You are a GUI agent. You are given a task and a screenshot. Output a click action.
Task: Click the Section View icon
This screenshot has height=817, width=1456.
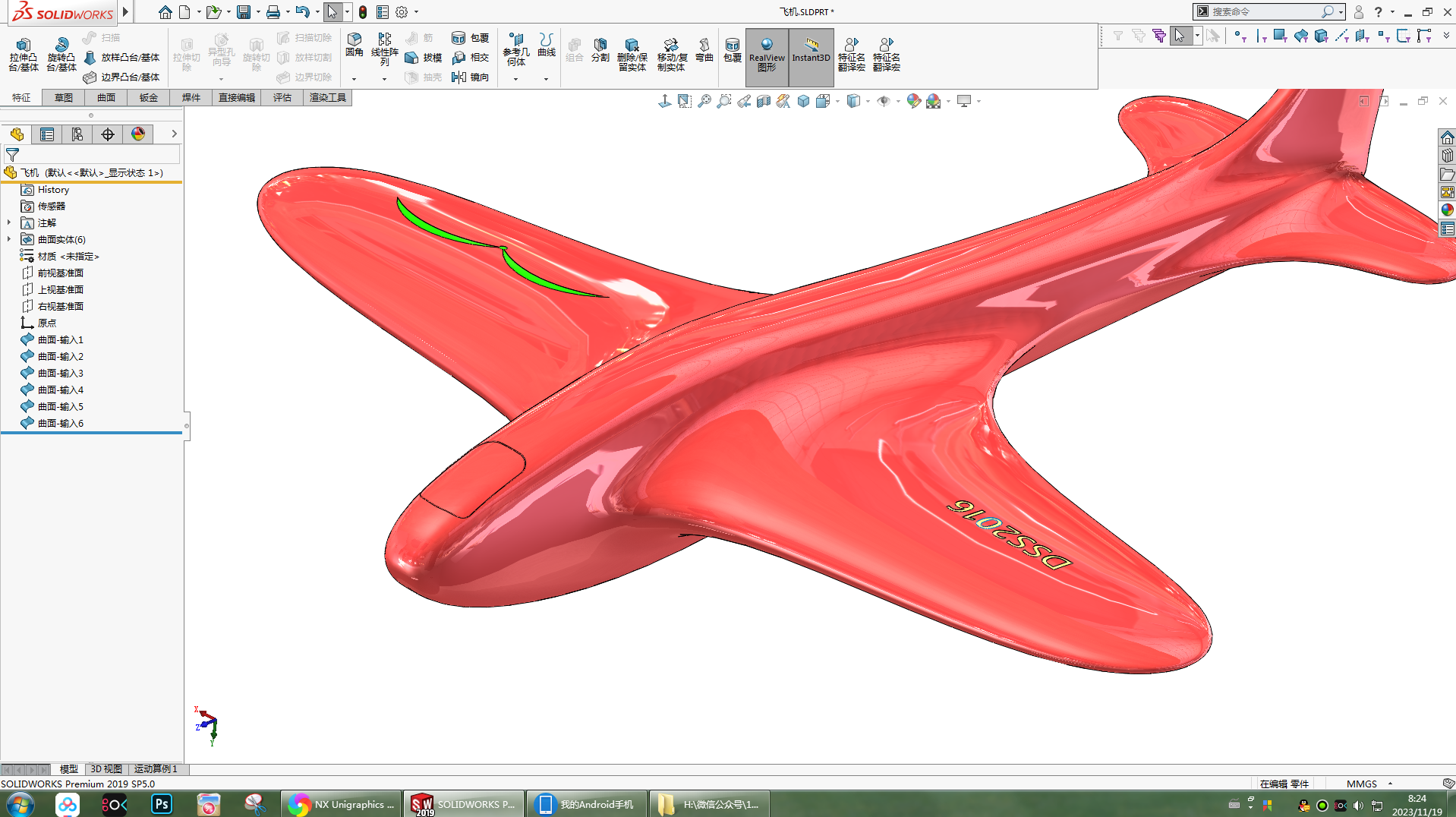[x=764, y=101]
